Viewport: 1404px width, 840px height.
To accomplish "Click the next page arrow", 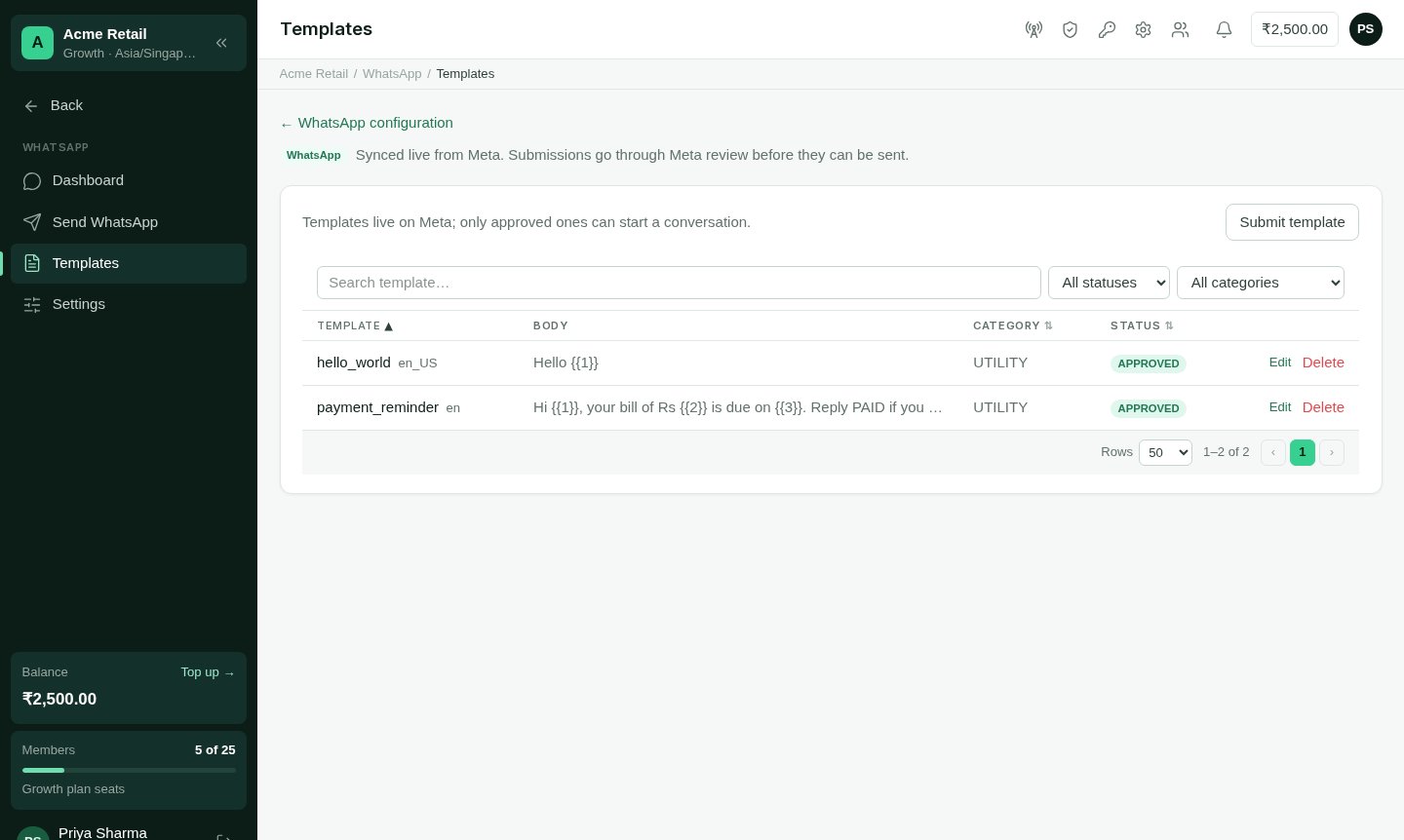I will tap(1332, 452).
